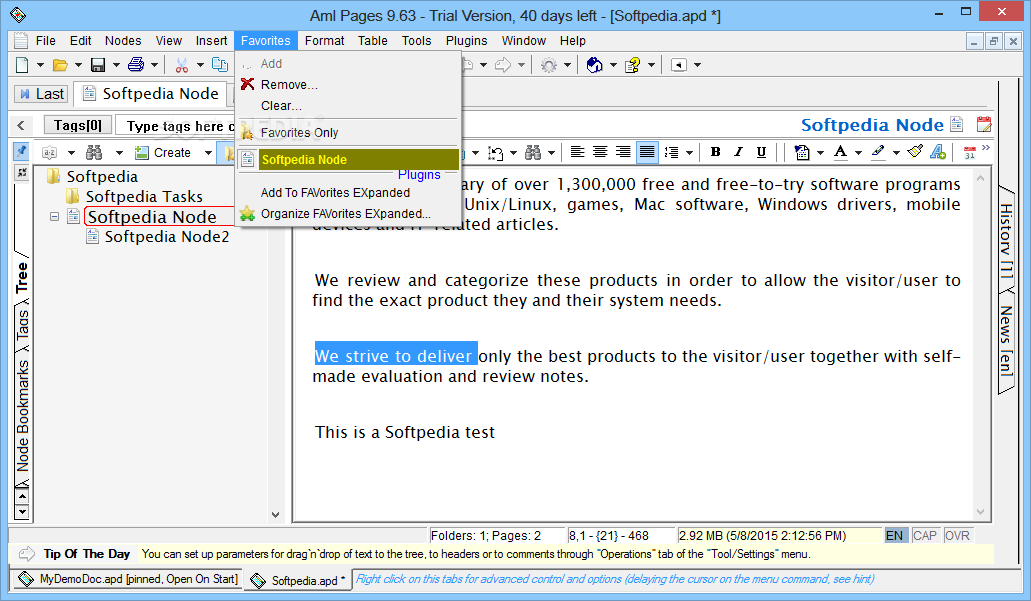Switch to MyDemoDoc.apd document tab

click(x=128, y=579)
